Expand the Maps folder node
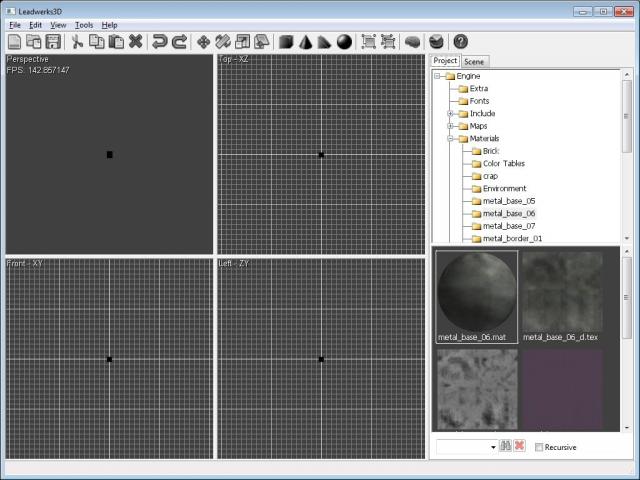The height and width of the screenshot is (480, 640). 451,126
